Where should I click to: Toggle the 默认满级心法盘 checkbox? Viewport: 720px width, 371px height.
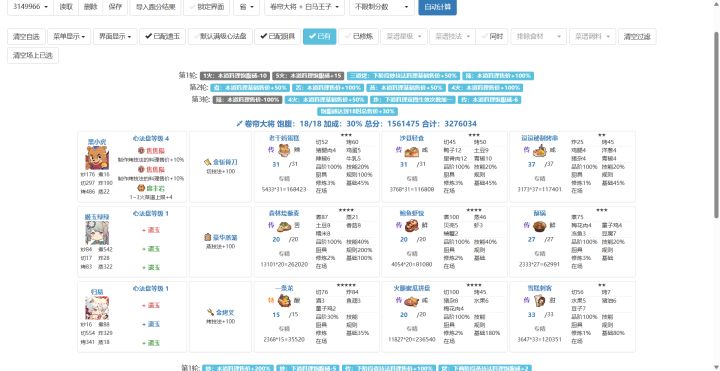pos(220,36)
